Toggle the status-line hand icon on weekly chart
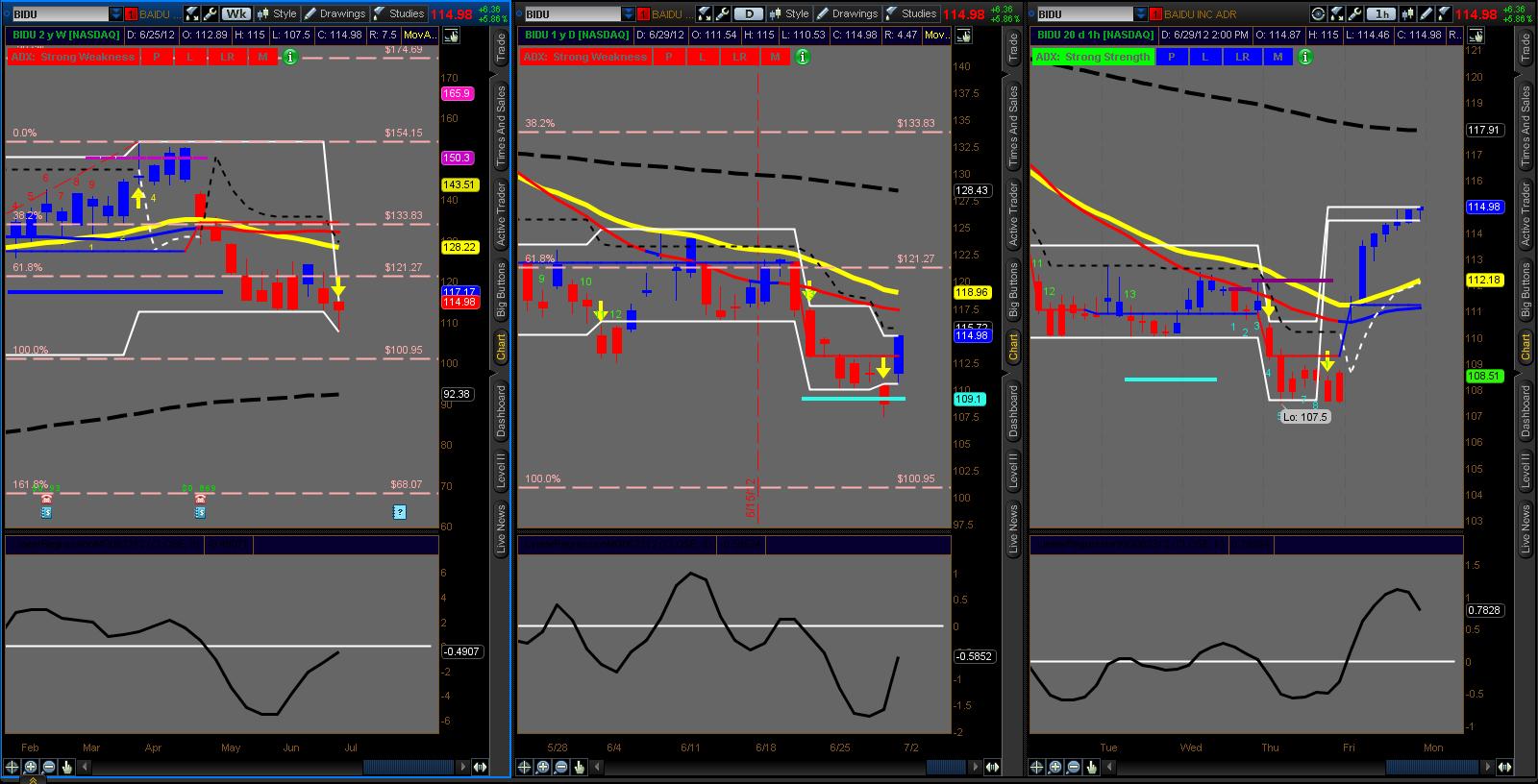Viewport: 1538px width, 784px height. click(x=450, y=35)
